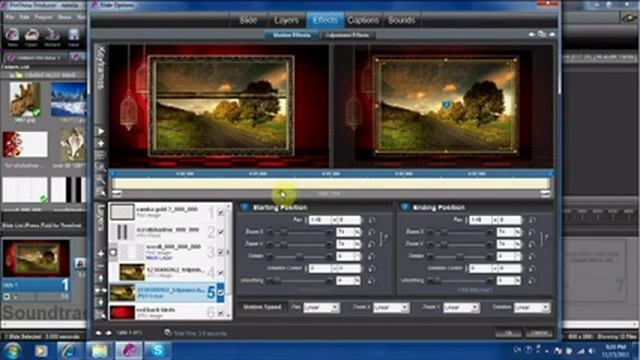Open Windows Explorer folder on taskbar
The width and height of the screenshot is (640, 360).
click(x=99, y=351)
